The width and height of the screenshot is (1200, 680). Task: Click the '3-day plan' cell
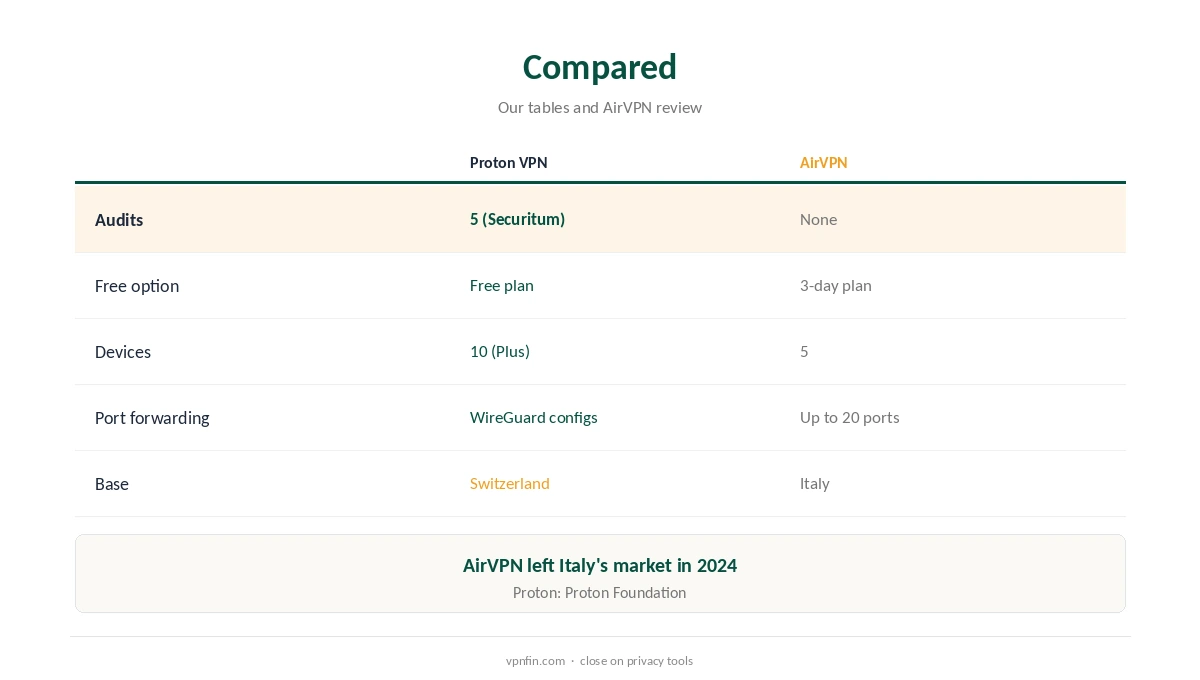click(x=836, y=285)
